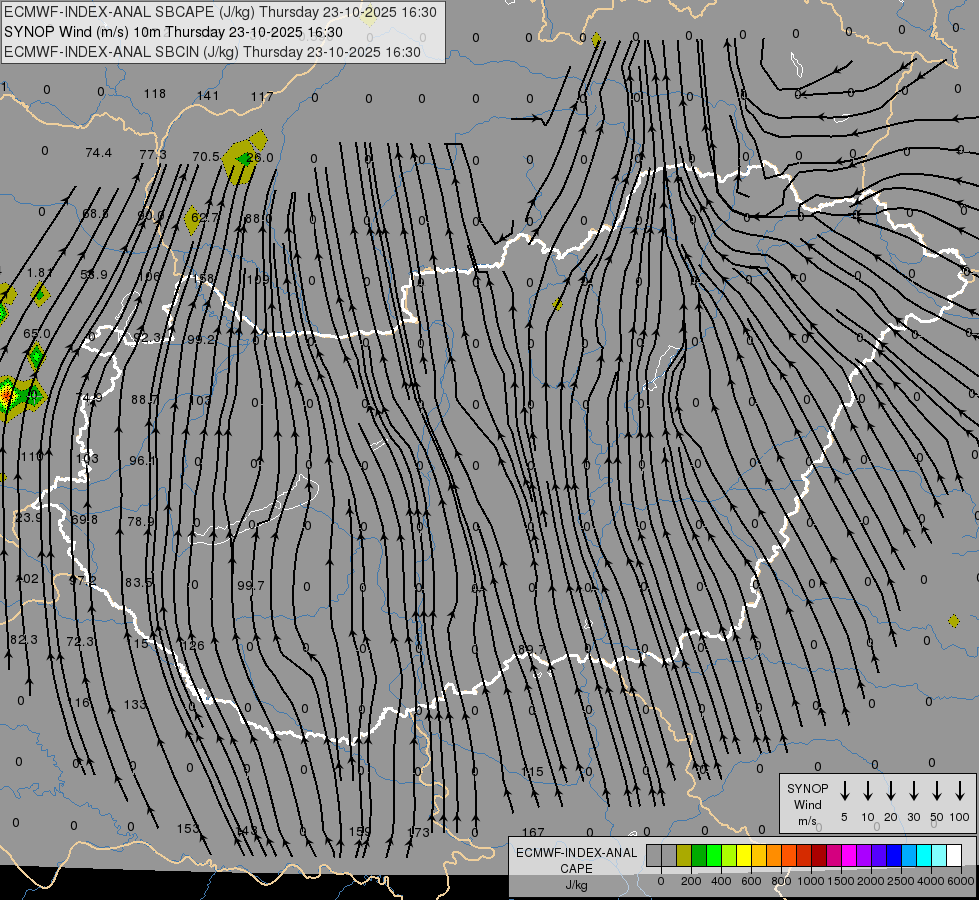The image size is (979, 900).
Task: Click the J/kg unit label in legend
Action: [576, 885]
